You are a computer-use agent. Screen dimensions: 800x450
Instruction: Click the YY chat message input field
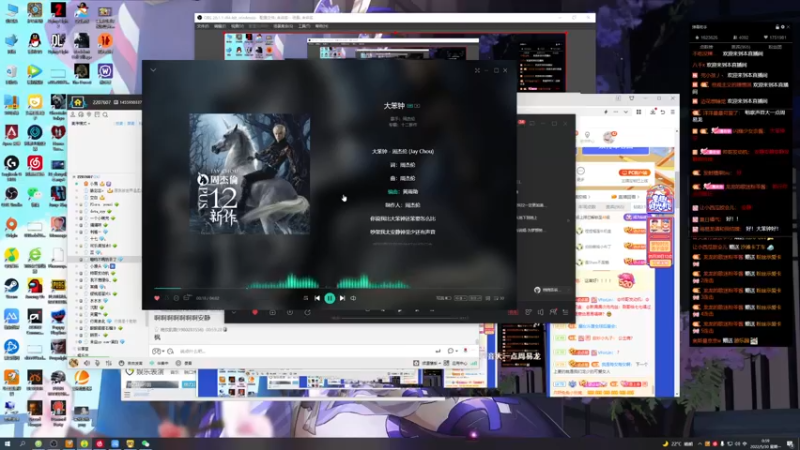pyautogui.click(x=306, y=351)
